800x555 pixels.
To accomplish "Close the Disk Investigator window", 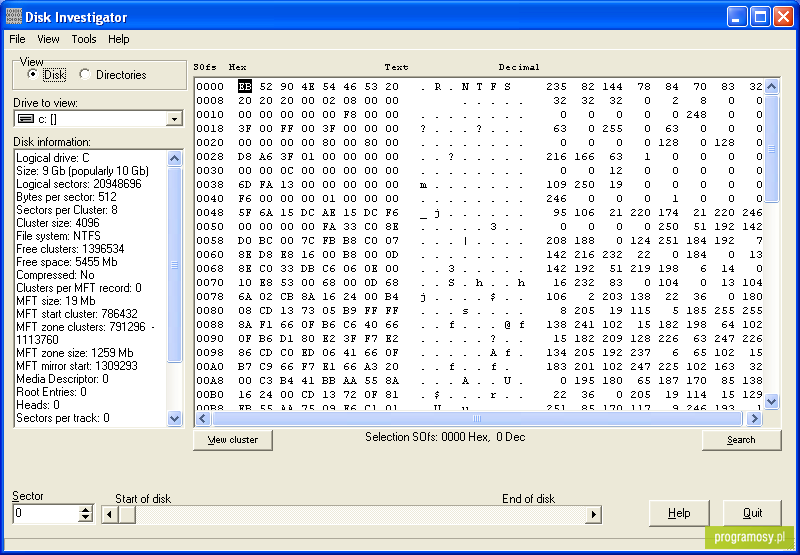I will click(x=783, y=17).
